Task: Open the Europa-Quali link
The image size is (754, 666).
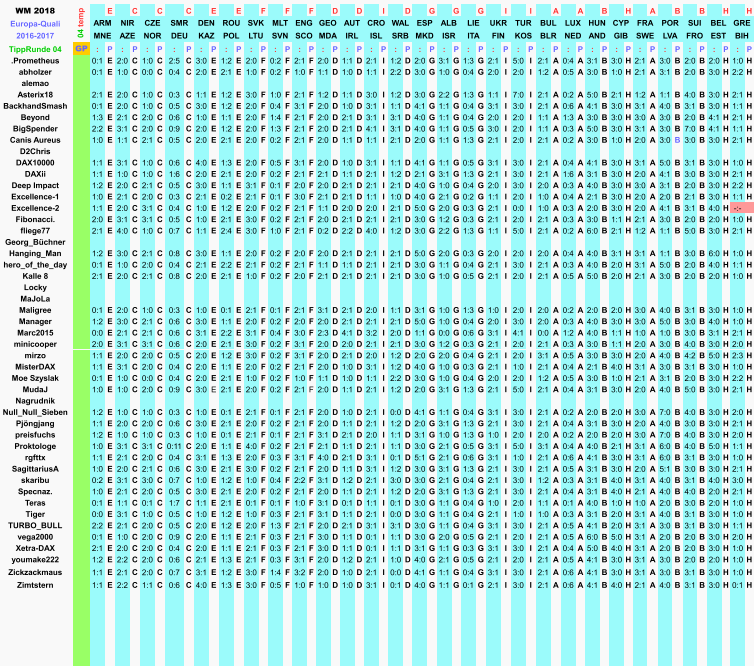Action: tap(36, 22)
